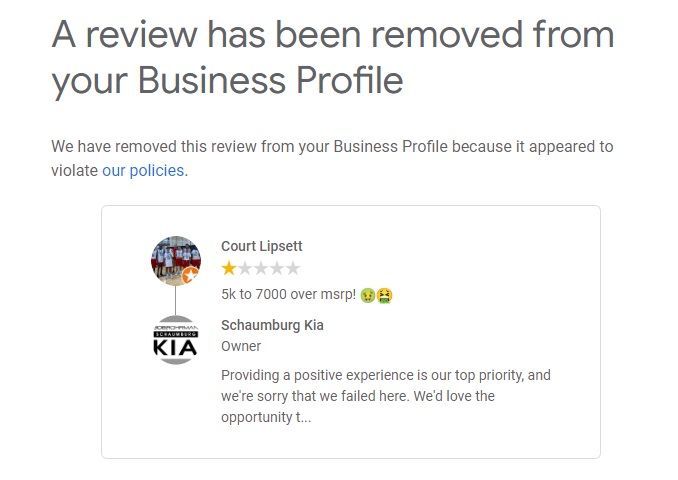Click the fourth gray rating star
Viewport: 678px width, 480px height.
(277, 268)
